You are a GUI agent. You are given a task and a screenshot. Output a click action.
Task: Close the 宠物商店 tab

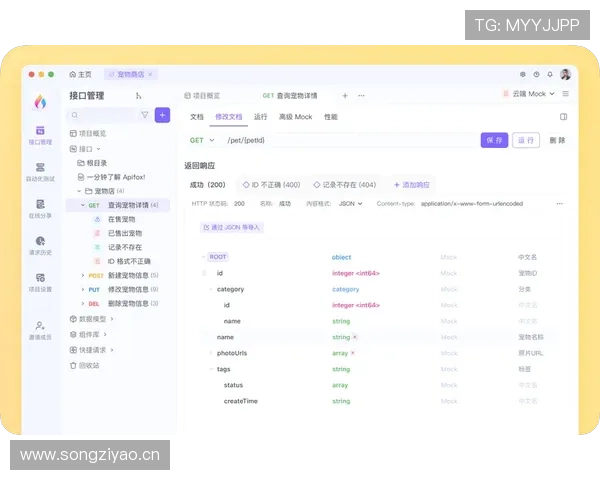click(150, 74)
